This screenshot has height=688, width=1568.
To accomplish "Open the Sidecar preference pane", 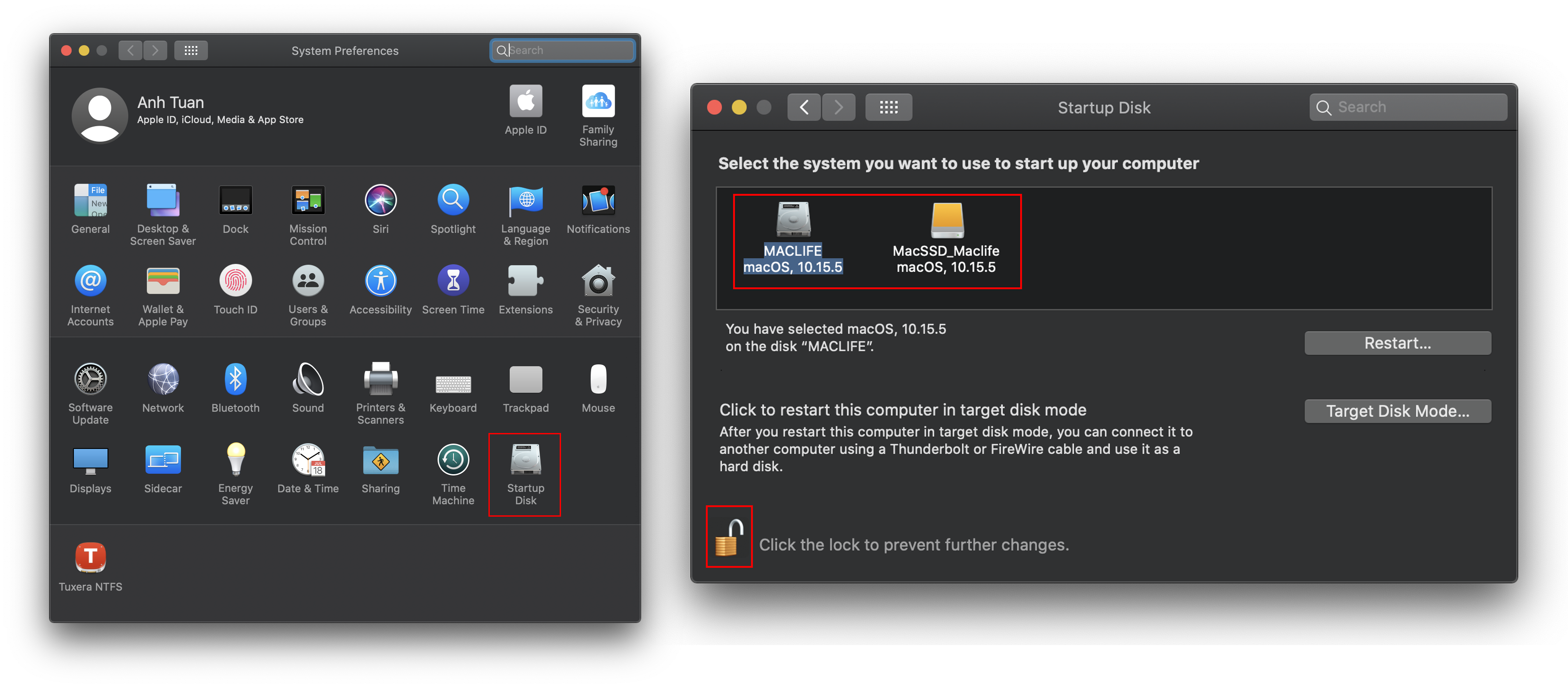I will (162, 469).
